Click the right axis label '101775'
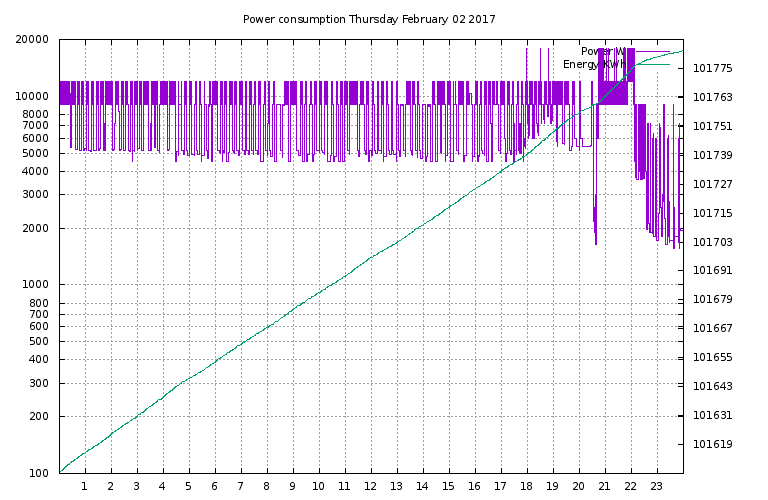768x500 pixels. [713, 68]
